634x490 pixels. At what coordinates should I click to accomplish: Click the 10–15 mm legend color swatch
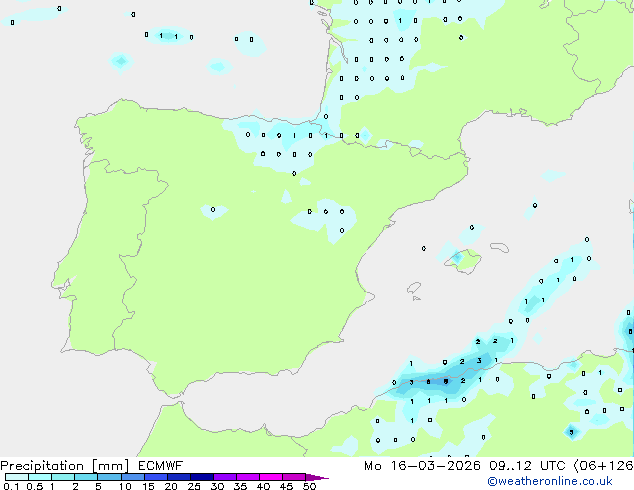(x=132, y=477)
